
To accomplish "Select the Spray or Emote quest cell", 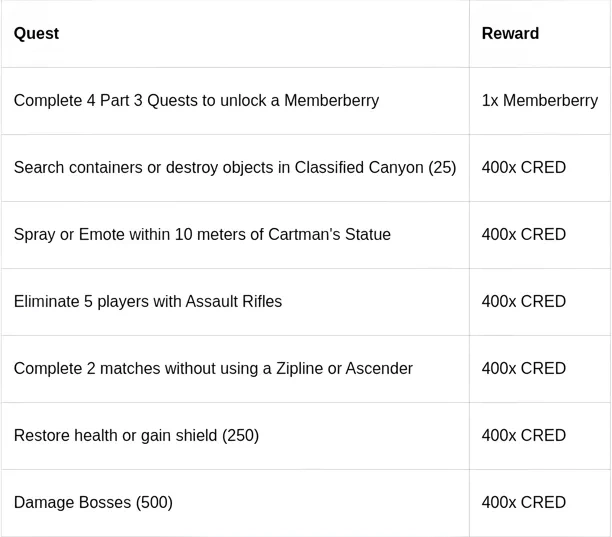I will tap(202, 235).
